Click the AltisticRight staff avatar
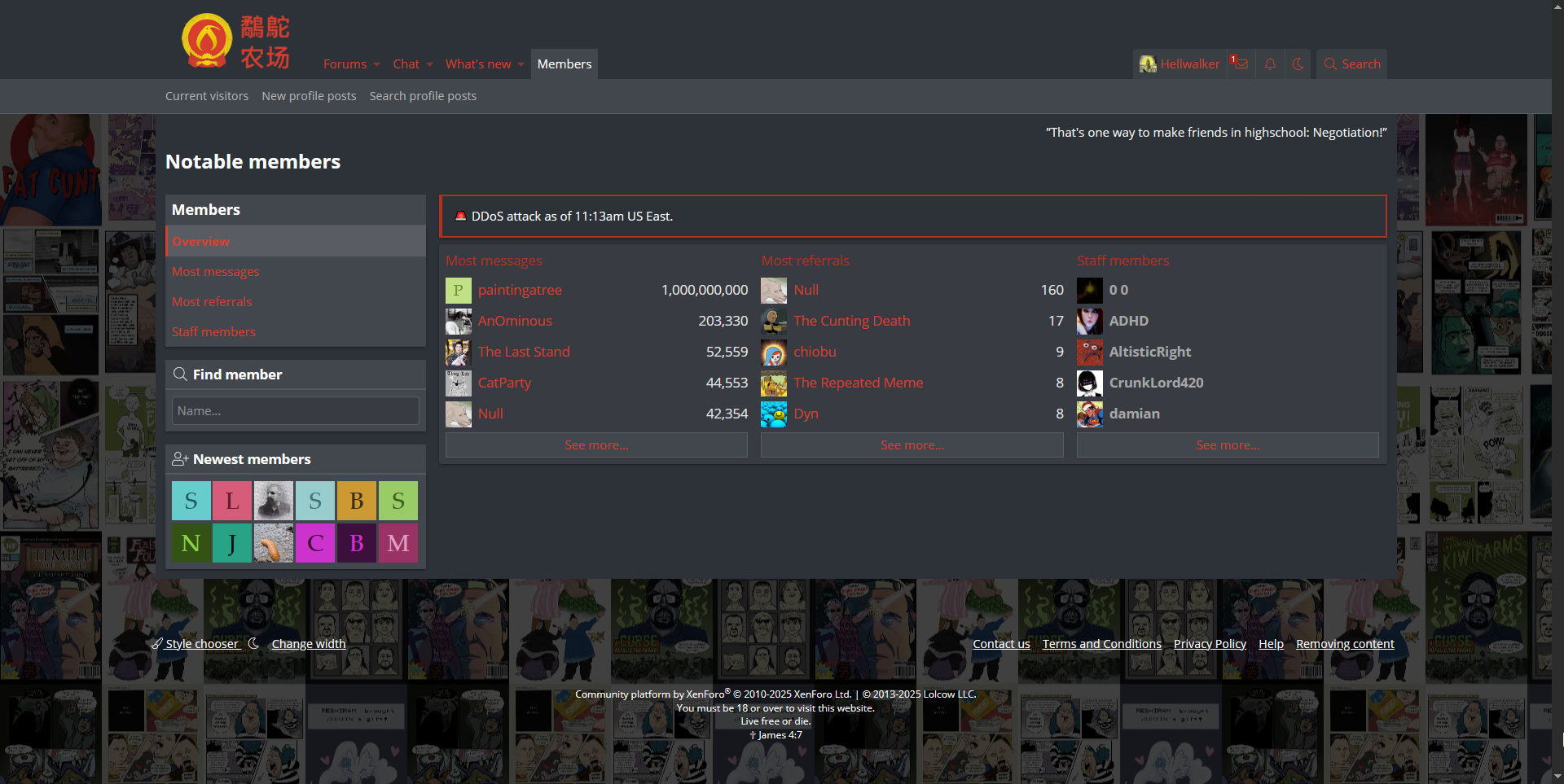Viewport: 1564px width, 784px height. 1090,353
